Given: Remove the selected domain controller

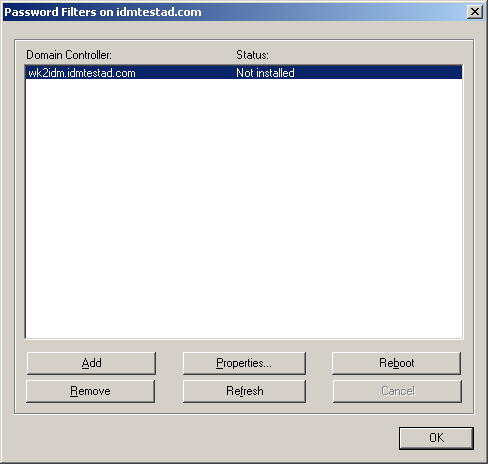Looking at the screenshot, I should click(90, 391).
